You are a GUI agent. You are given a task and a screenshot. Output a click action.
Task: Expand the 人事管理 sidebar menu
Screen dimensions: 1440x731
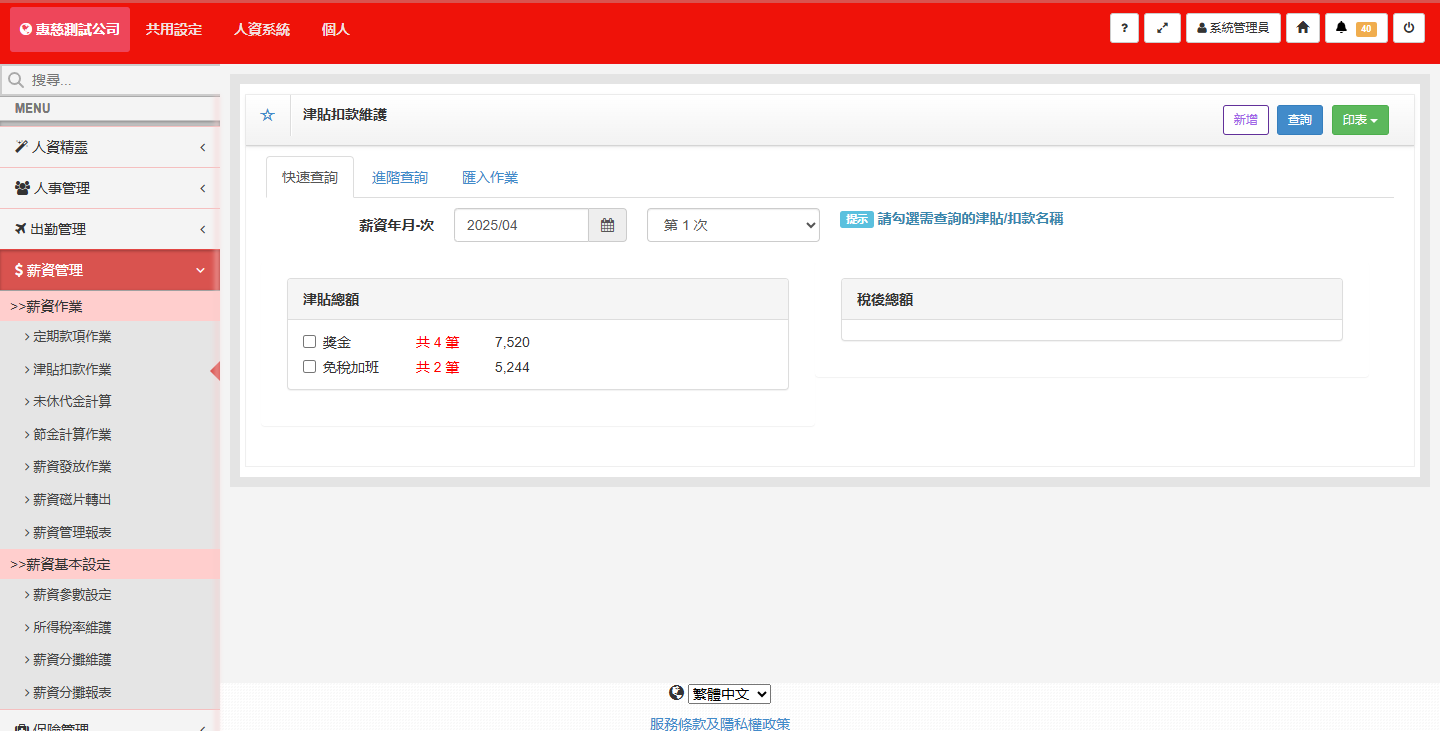[x=110, y=188]
